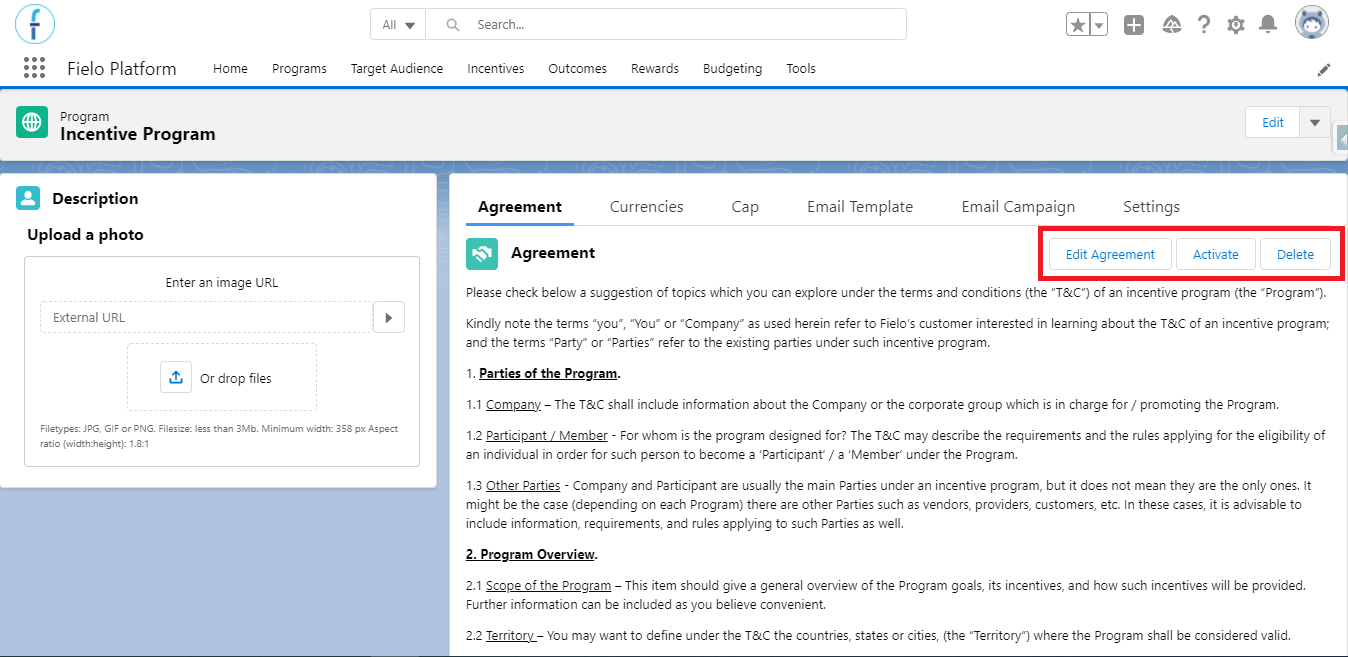Open the App Launcher grid icon
Viewport: 1348px width, 657px height.
pos(34,68)
